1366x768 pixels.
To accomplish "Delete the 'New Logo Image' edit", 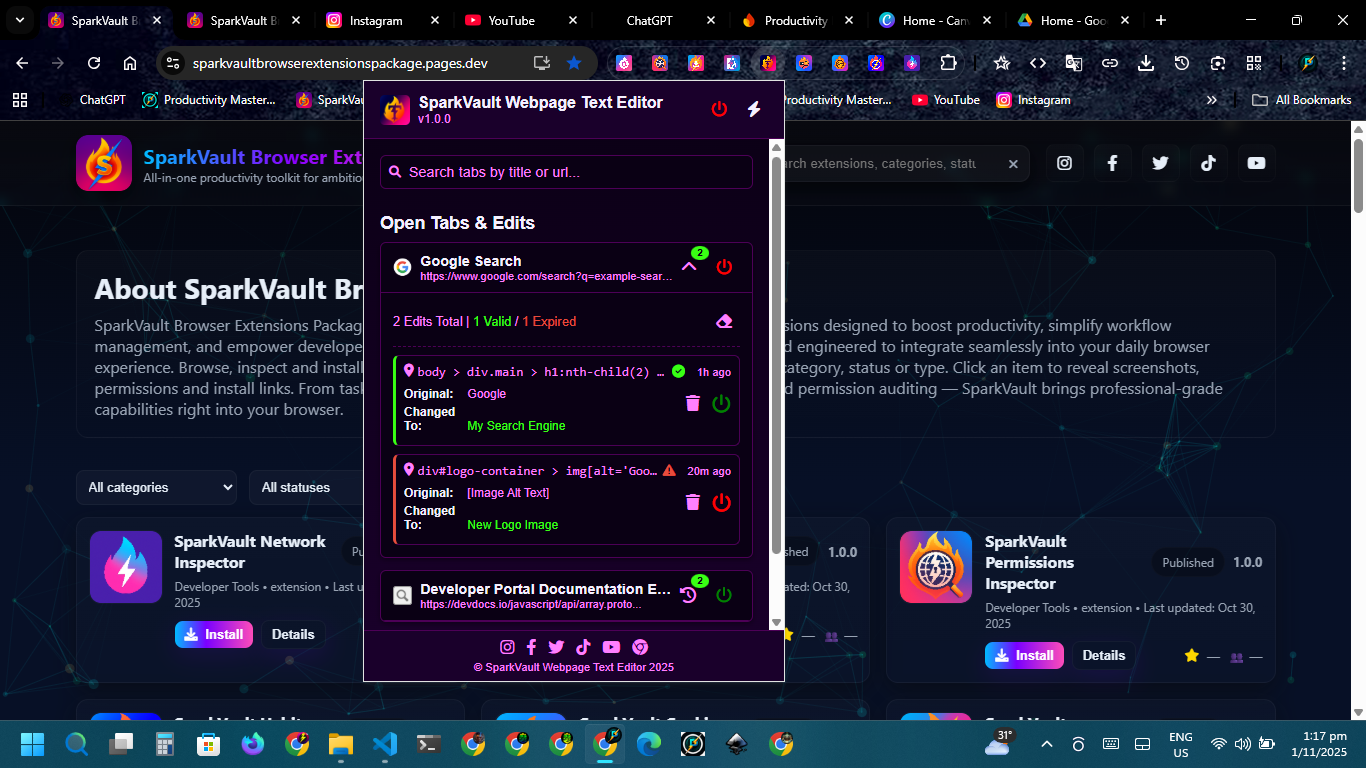I will coord(692,502).
